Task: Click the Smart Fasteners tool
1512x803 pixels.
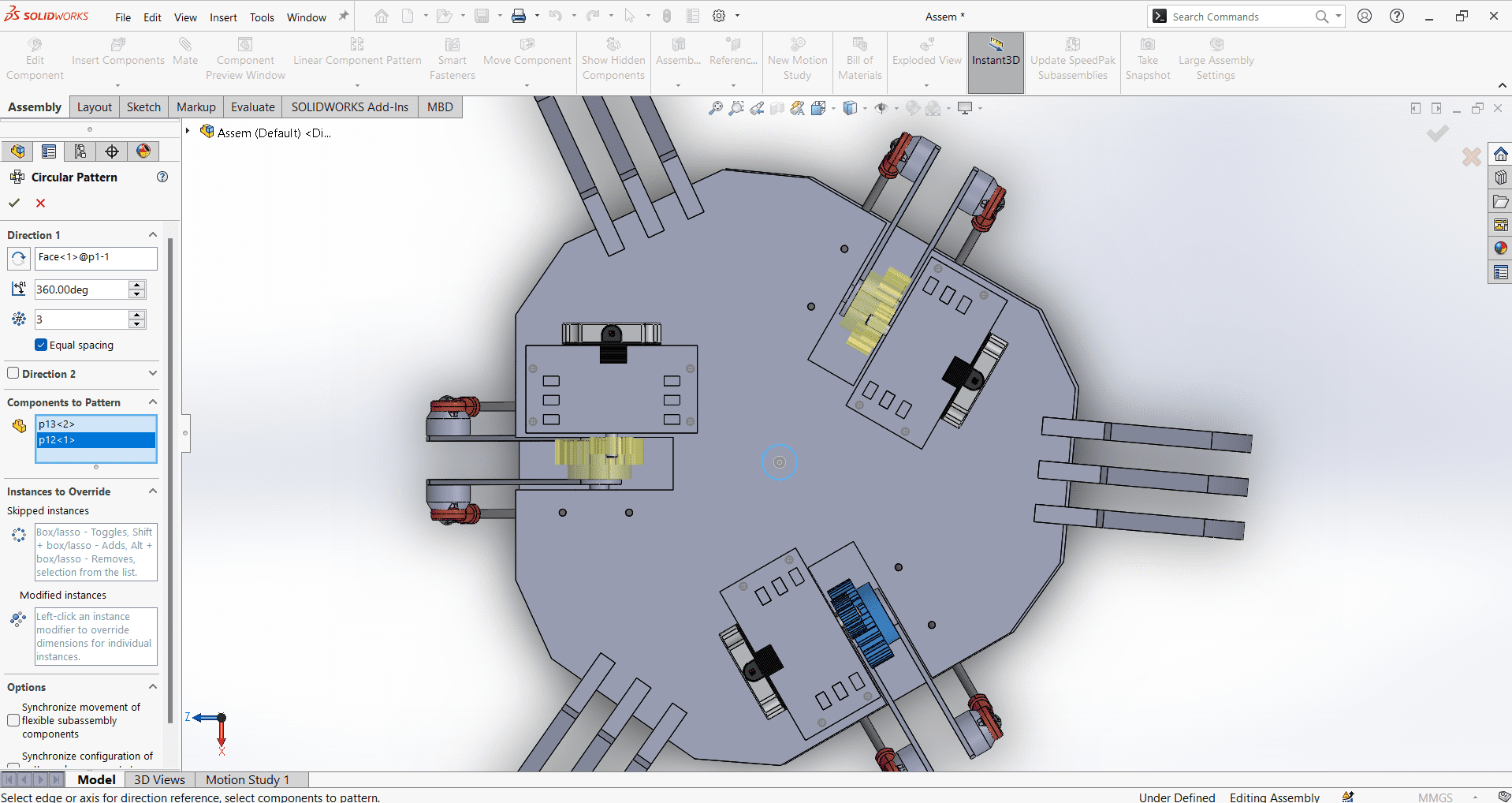Action: click(452, 59)
